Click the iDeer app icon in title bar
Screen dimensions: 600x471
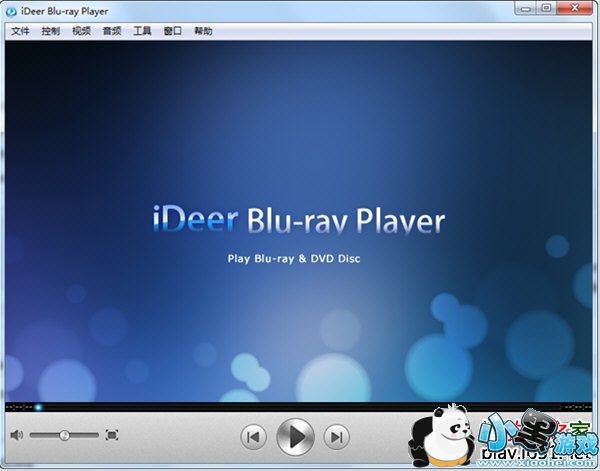12,10
